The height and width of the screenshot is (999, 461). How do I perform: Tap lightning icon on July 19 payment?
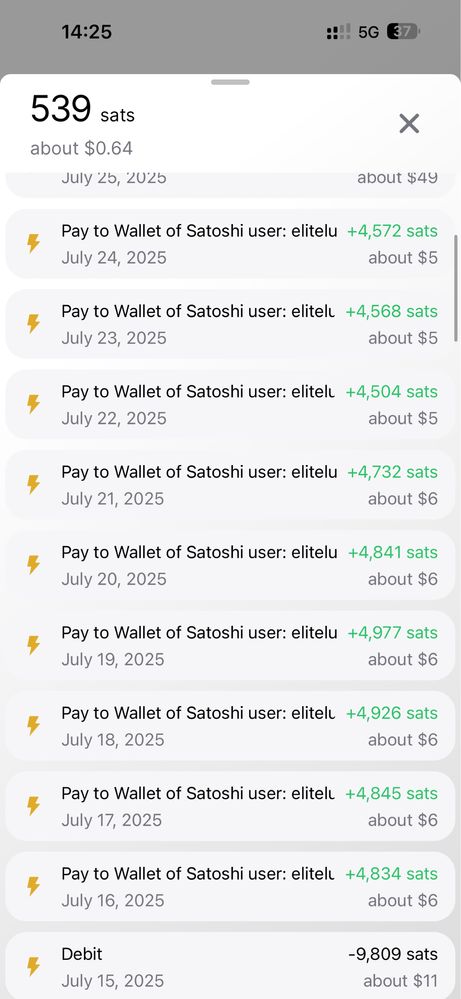[x=33, y=645]
